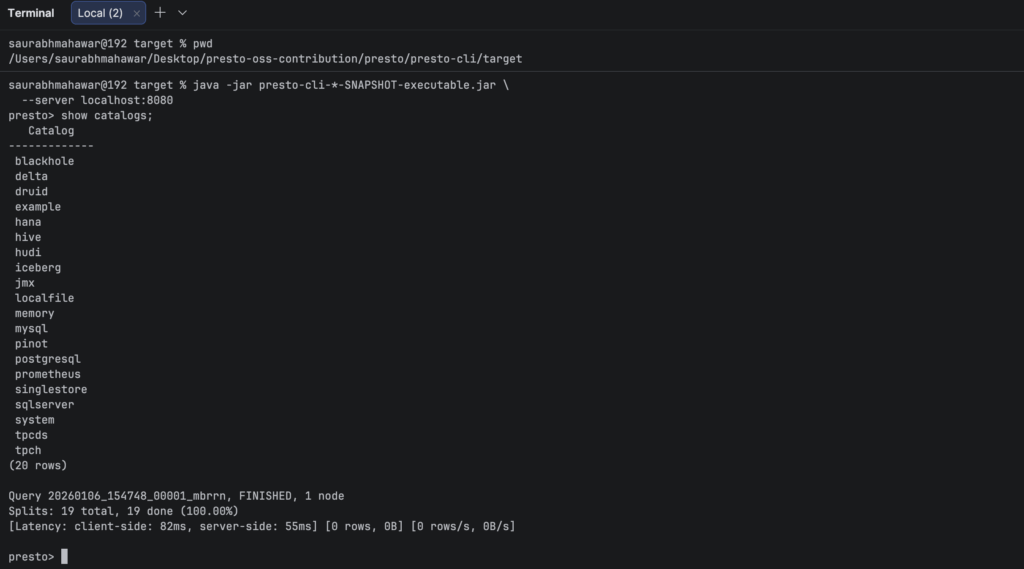The width and height of the screenshot is (1024, 569).
Task: Expand the terminal session options chevron
Action: (182, 13)
